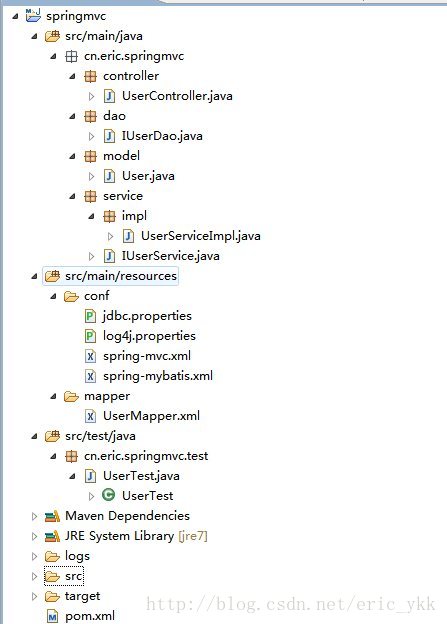
Task: Expand the UserController.java node
Action: tap(92, 96)
